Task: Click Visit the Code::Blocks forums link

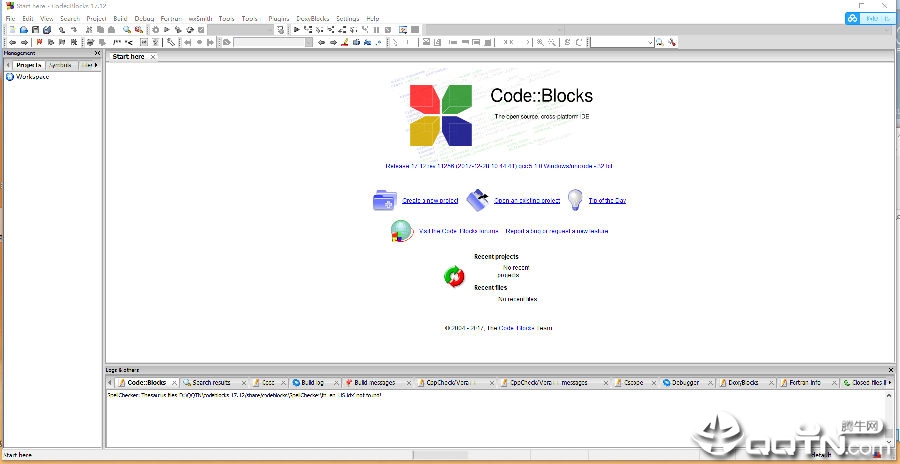Action: [458, 231]
